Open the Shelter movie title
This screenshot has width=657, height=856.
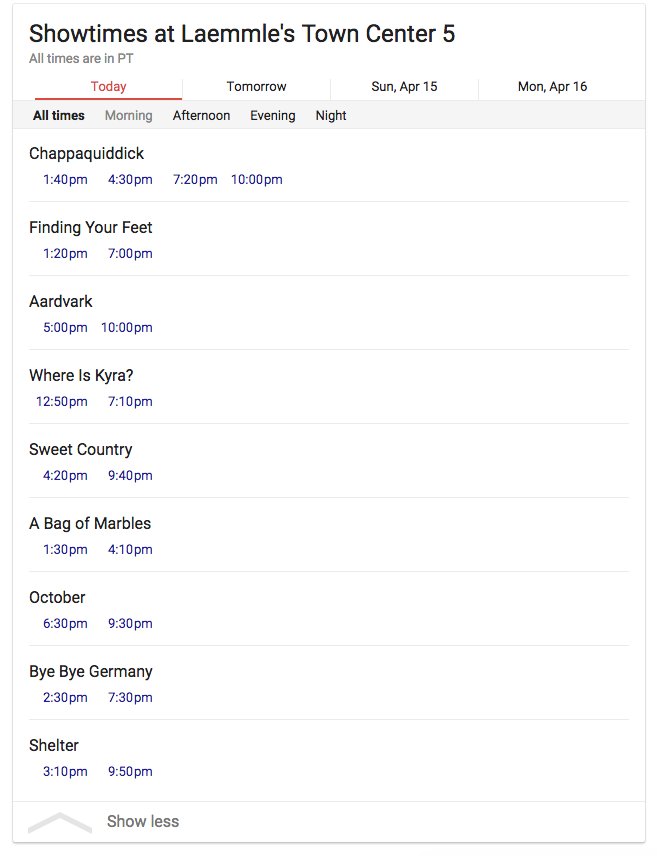[54, 746]
